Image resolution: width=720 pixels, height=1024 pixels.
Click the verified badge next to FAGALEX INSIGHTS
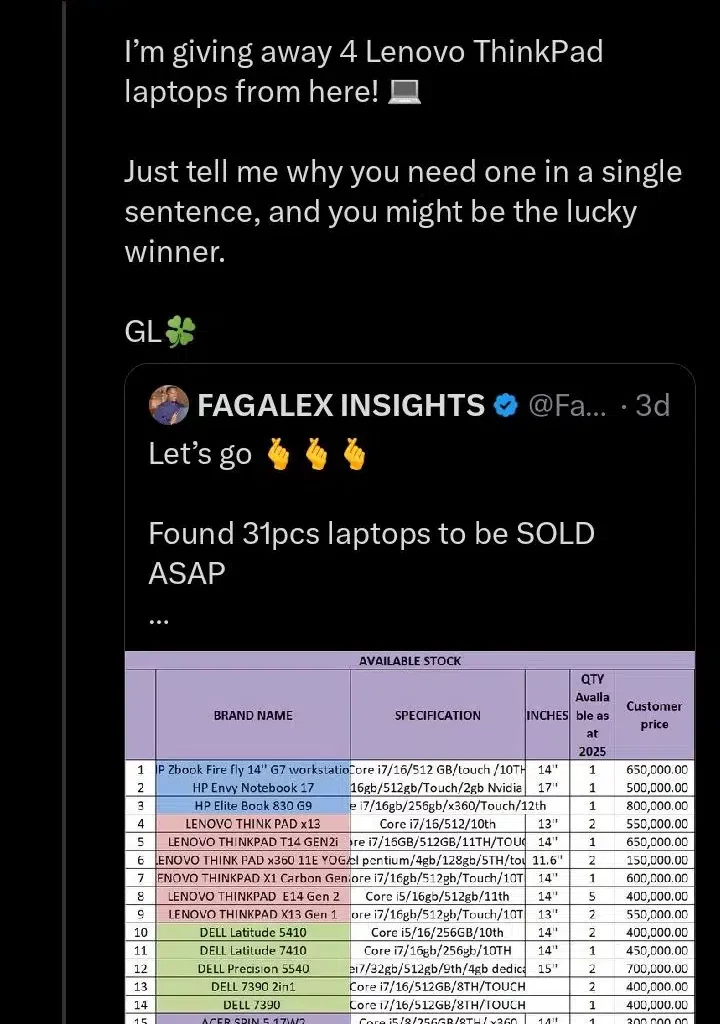pyautogui.click(x=506, y=406)
